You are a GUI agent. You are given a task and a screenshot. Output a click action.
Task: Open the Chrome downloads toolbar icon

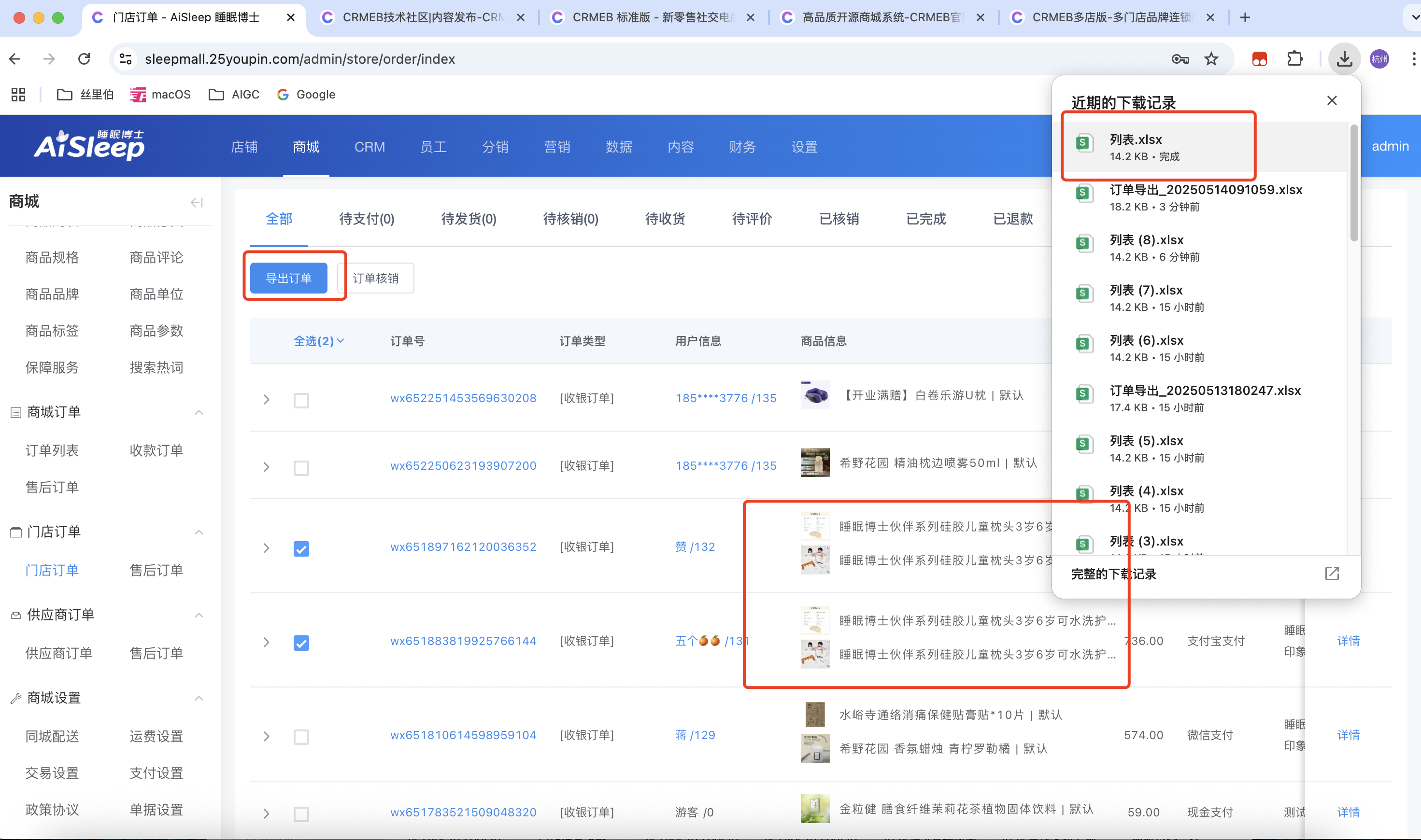point(1344,59)
